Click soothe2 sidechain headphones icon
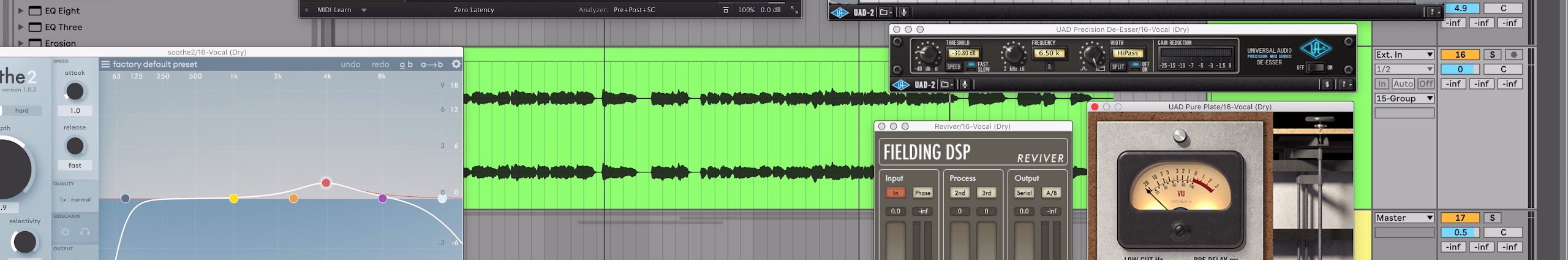This screenshot has height=260, width=1568. point(85,232)
